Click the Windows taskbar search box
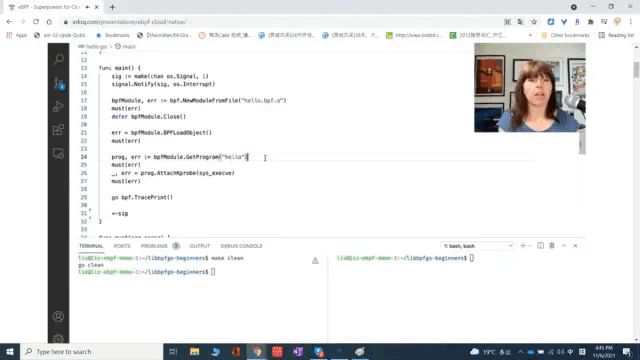Viewport: 640px width, 360px height. click(x=91, y=351)
